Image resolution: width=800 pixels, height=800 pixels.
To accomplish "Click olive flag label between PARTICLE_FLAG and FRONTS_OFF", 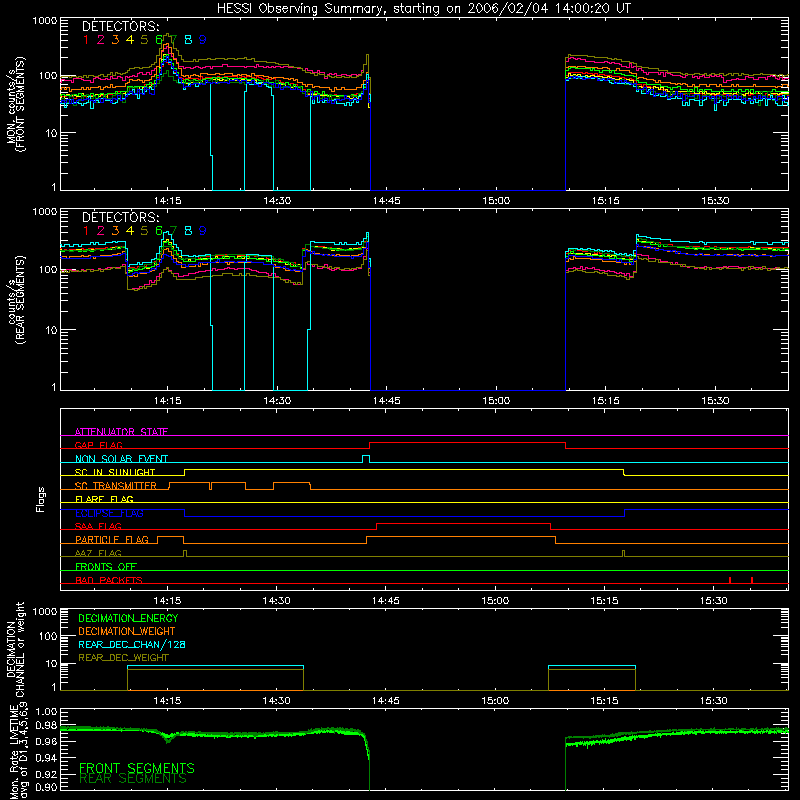I will [98, 553].
